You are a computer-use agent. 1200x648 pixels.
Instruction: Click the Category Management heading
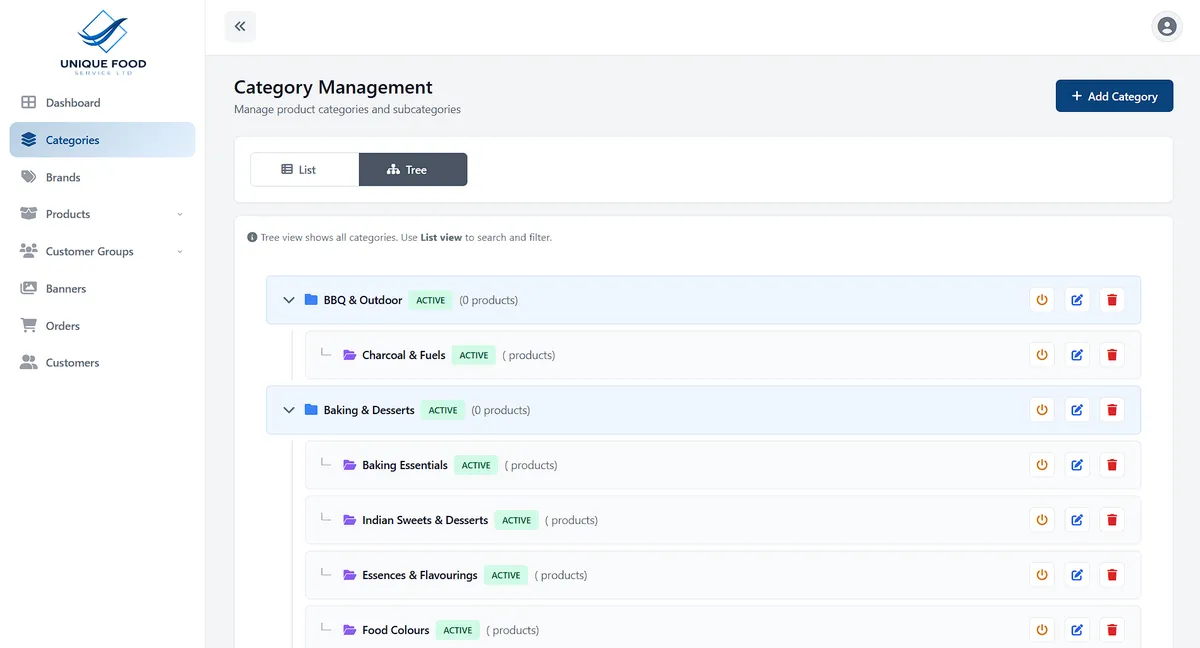(x=333, y=87)
